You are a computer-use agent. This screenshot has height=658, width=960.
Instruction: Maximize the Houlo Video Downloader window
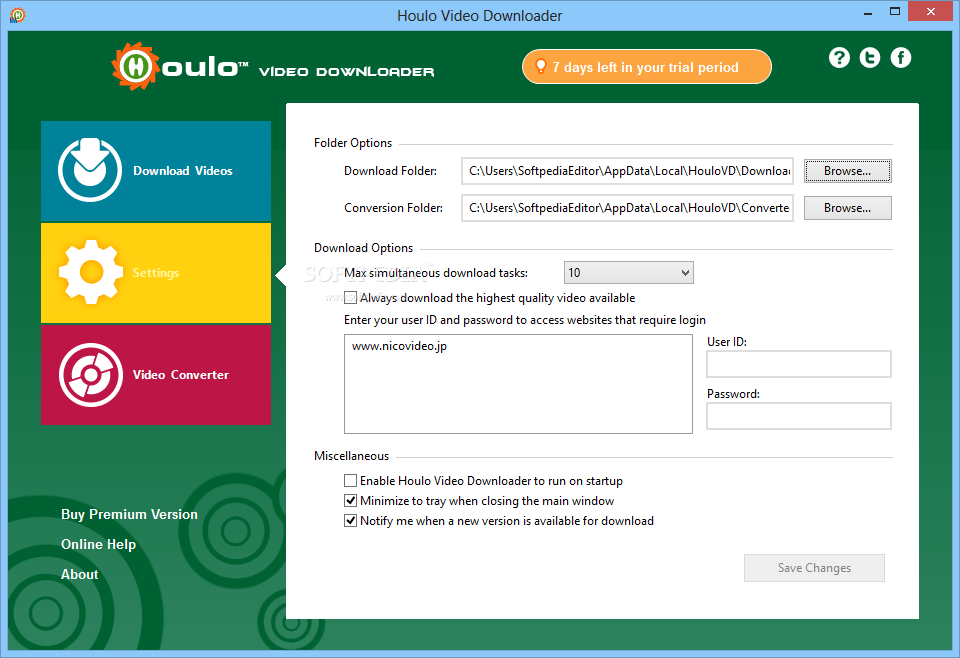(894, 12)
